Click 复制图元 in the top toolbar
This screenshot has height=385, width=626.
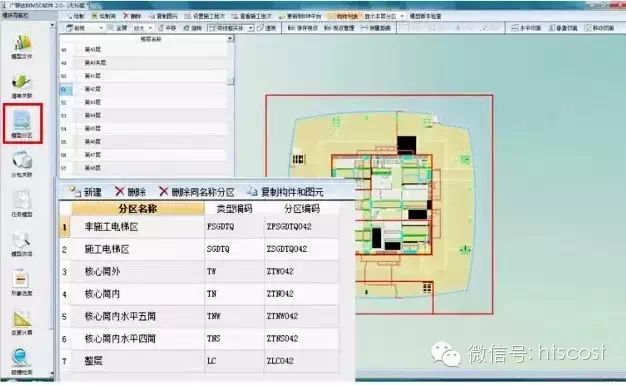pos(163,16)
